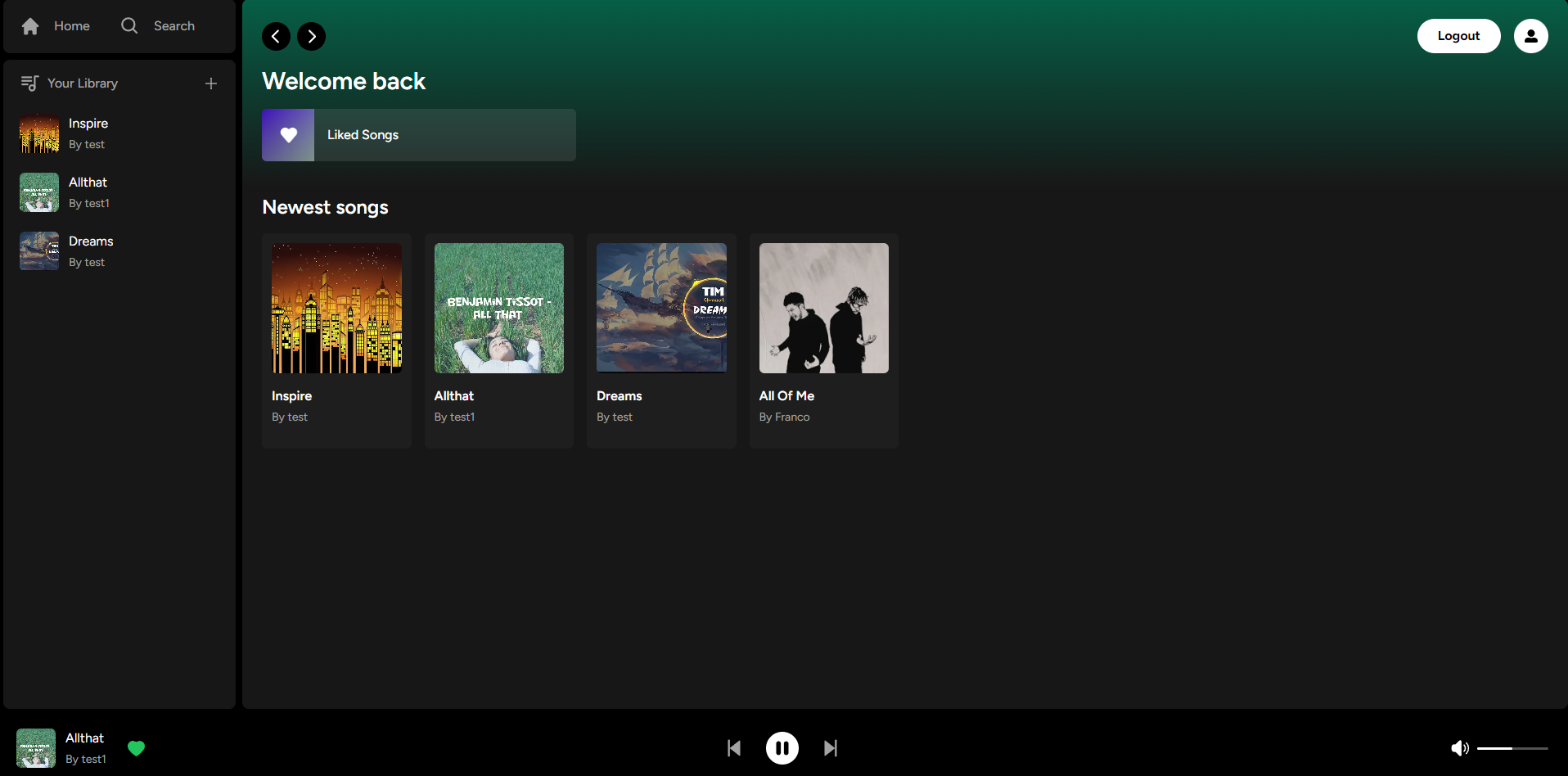Unlike the playing song with green heart
The image size is (1568, 776).
coord(137,748)
